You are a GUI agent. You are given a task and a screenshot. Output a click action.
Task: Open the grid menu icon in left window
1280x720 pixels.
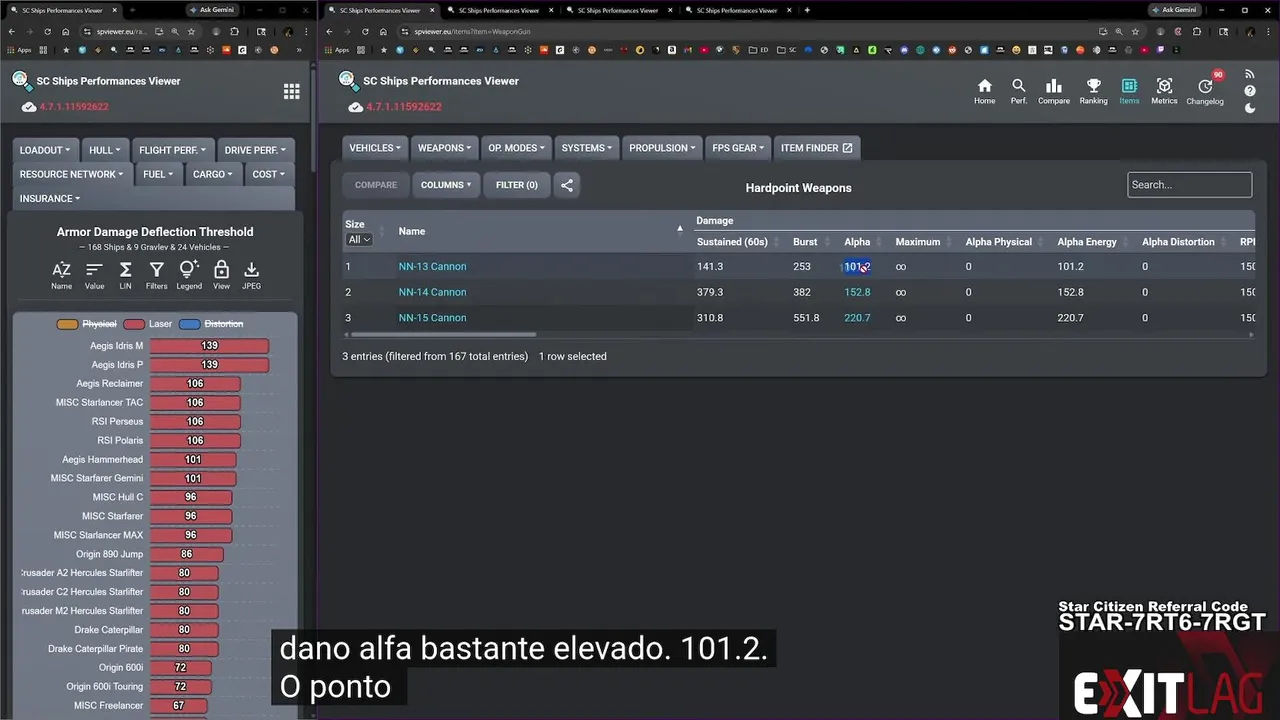pos(291,91)
